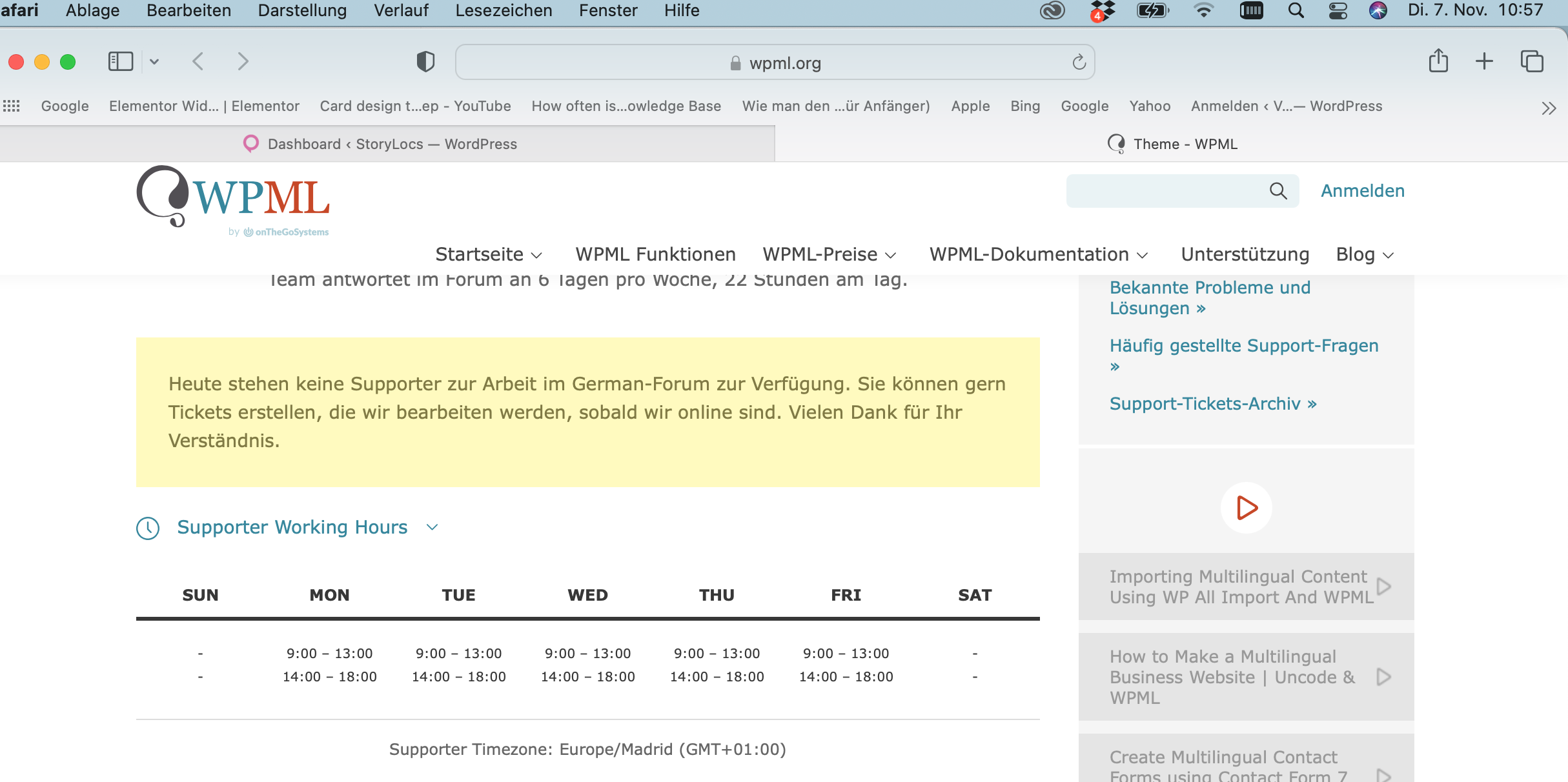Select the FRI column header
Image resolution: width=1568 pixels, height=782 pixels.
846,595
